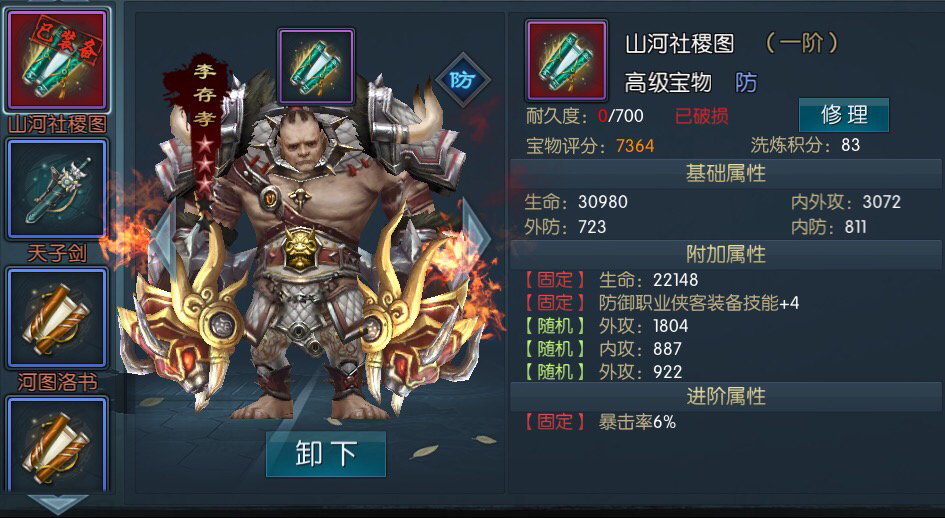Expand treasure list with bottom down arrow
Screen dimensions: 945x518
point(57,504)
